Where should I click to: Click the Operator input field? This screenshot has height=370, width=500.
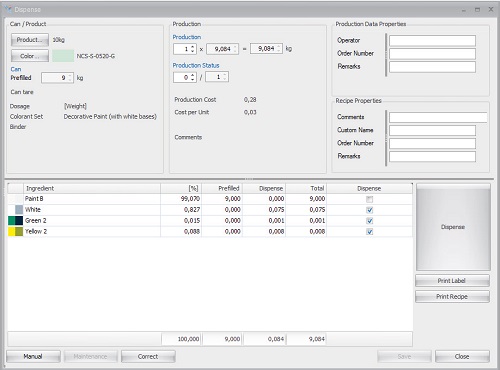[x=432, y=41]
